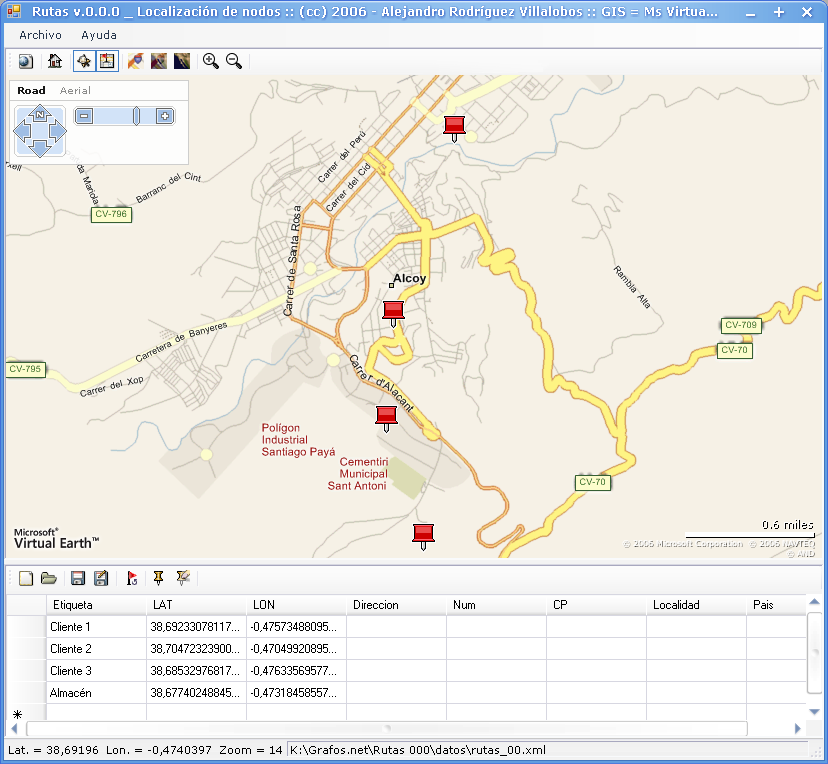Toggle the map control panel toolbar button

click(84, 61)
